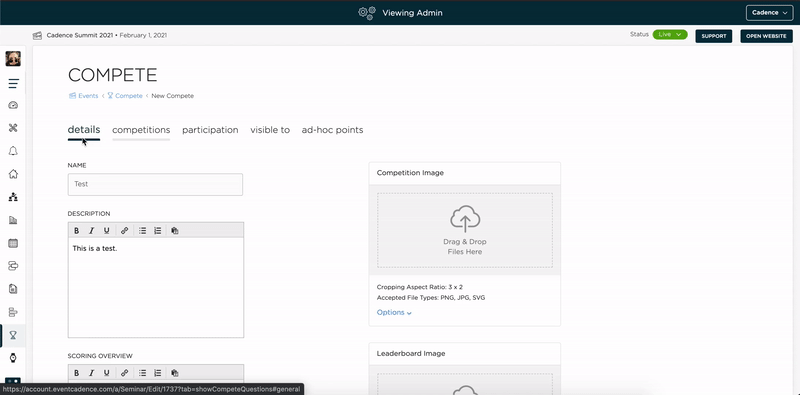Click 'Accepted File Types: PNG, JPG, SVG' text
The image size is (800, 395).
point(431,298)
